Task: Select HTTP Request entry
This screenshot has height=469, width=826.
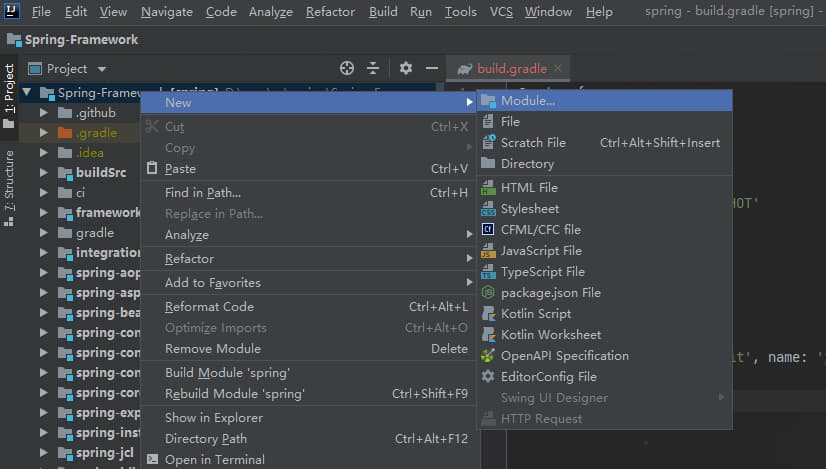Action: click(604, 419)
